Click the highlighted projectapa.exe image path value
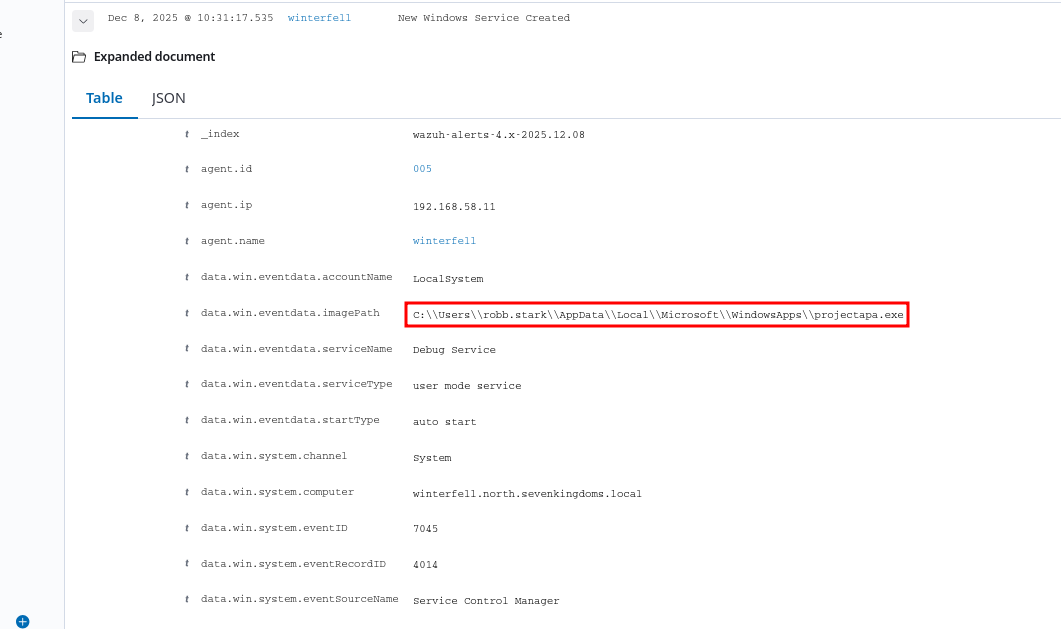This screenshot has height=629, width=1061. pos(657,315)
